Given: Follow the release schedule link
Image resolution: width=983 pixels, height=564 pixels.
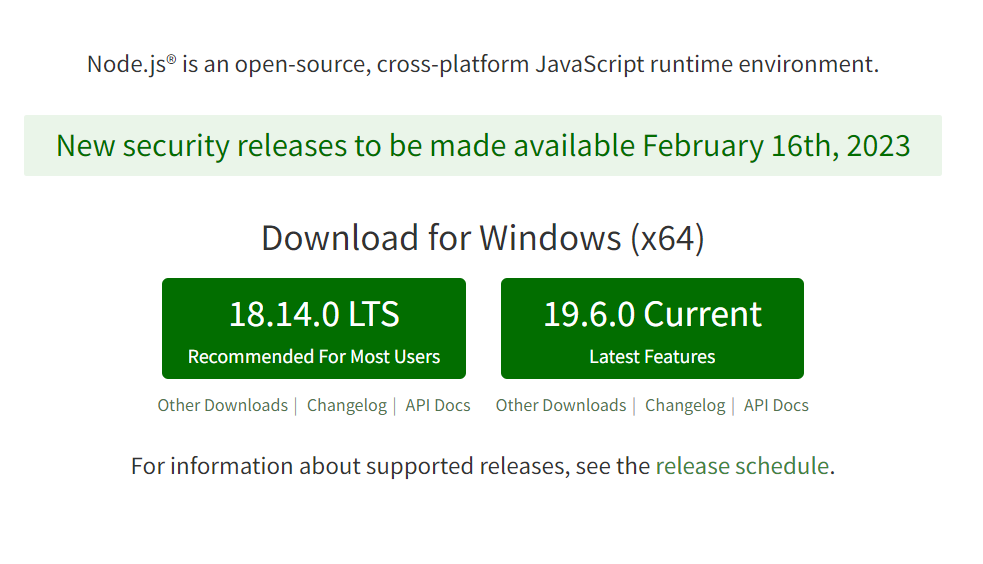Looking at the screenshot, I should pyautogui.click(x=742, y=466).
